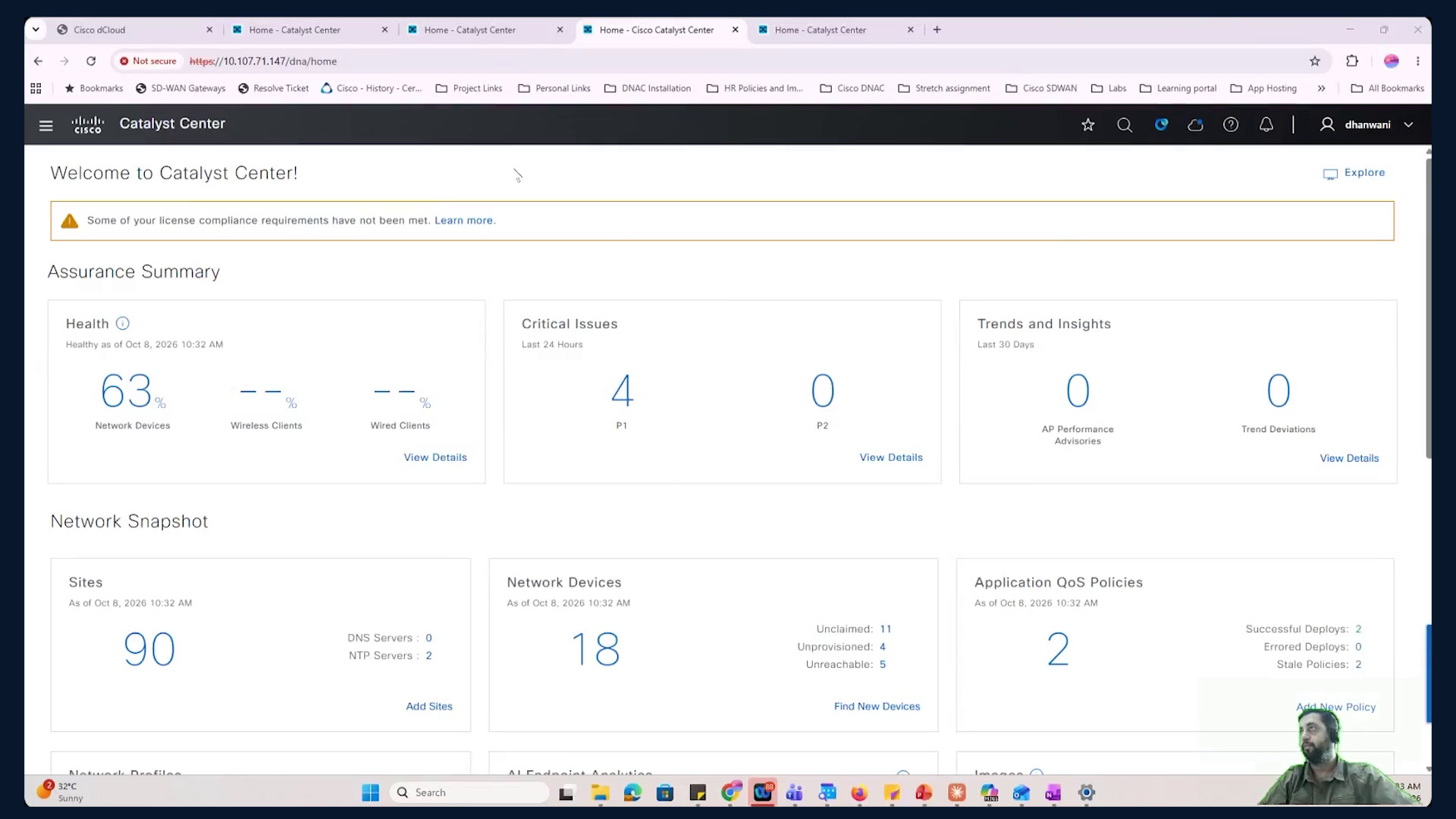Open the All Bookmarks folder
The width and height of the screenshot is (1456, 819).
[1388, 89]
